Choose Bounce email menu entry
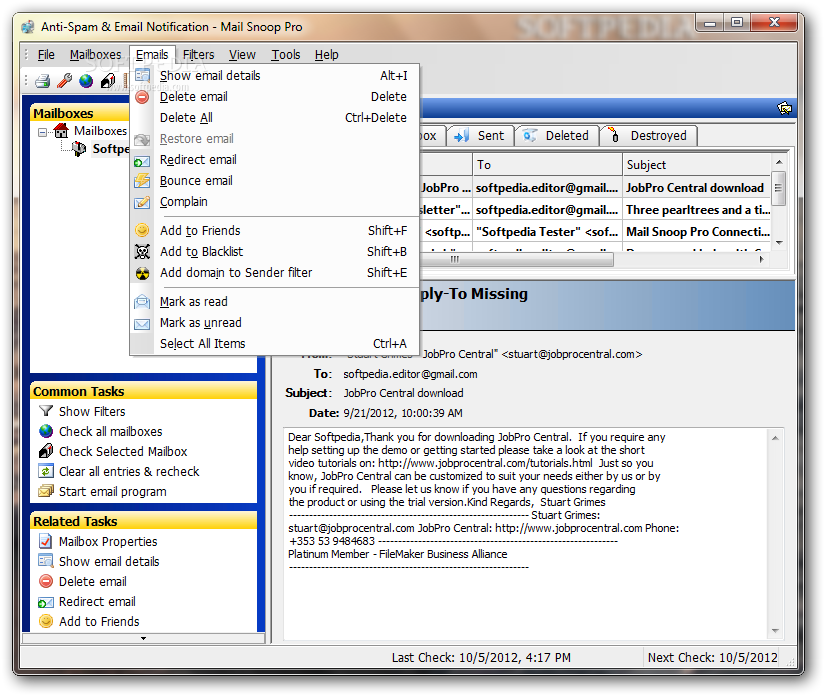Screen dimensions: 825x696 tap(275, 181)
